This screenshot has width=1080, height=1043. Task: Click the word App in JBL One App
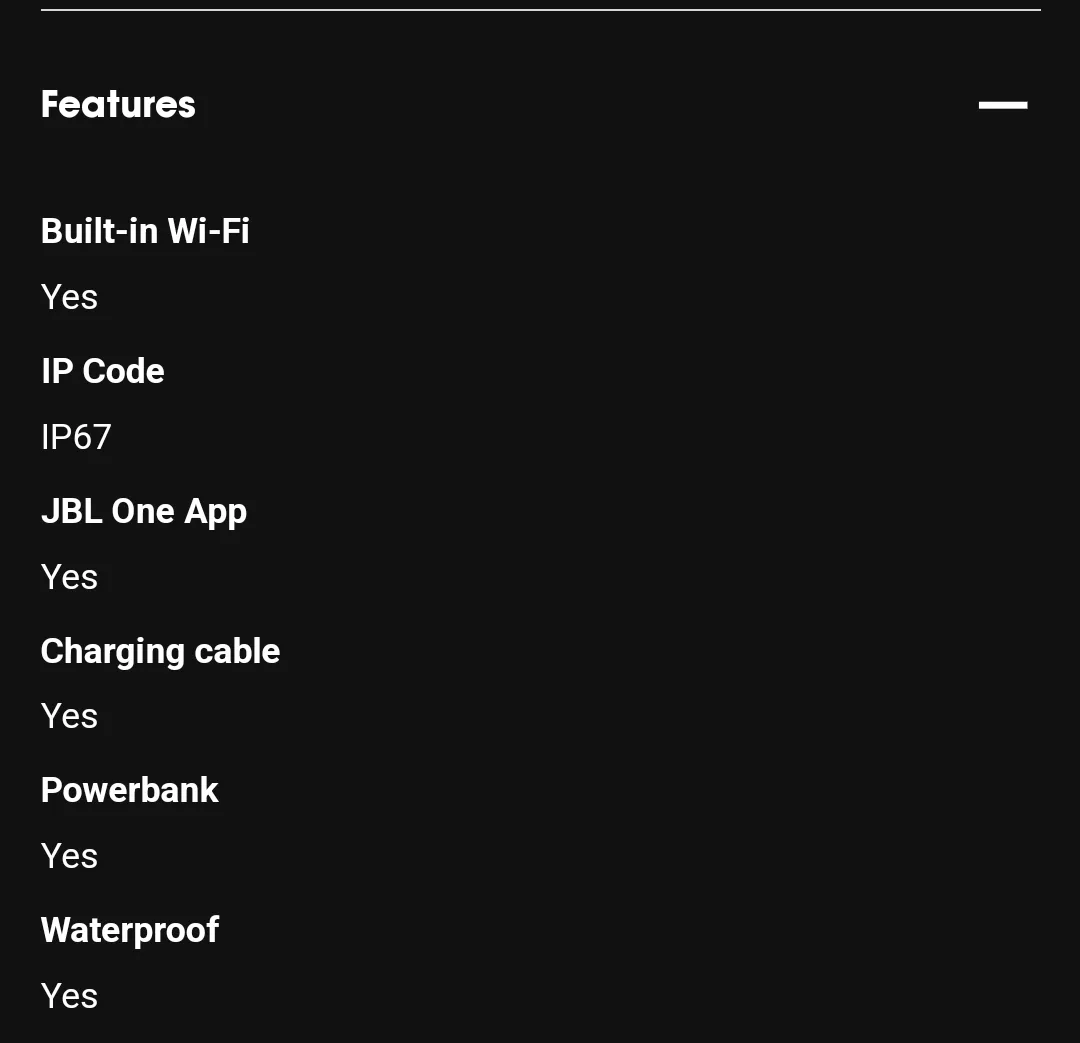pyautogui.click(x=216, y=514)
